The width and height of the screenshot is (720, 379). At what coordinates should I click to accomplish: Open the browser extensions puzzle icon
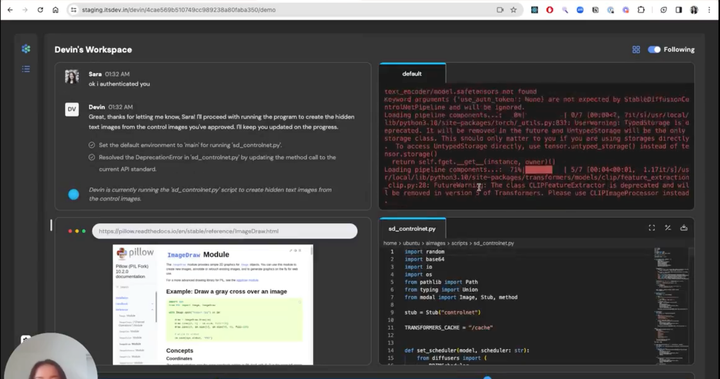coord(641,10)
